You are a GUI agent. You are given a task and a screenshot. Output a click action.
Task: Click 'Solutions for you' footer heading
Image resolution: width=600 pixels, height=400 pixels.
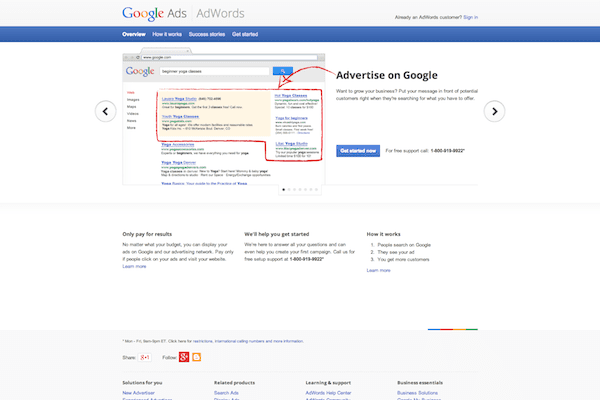pyautogui.click(x=142, y=383)
